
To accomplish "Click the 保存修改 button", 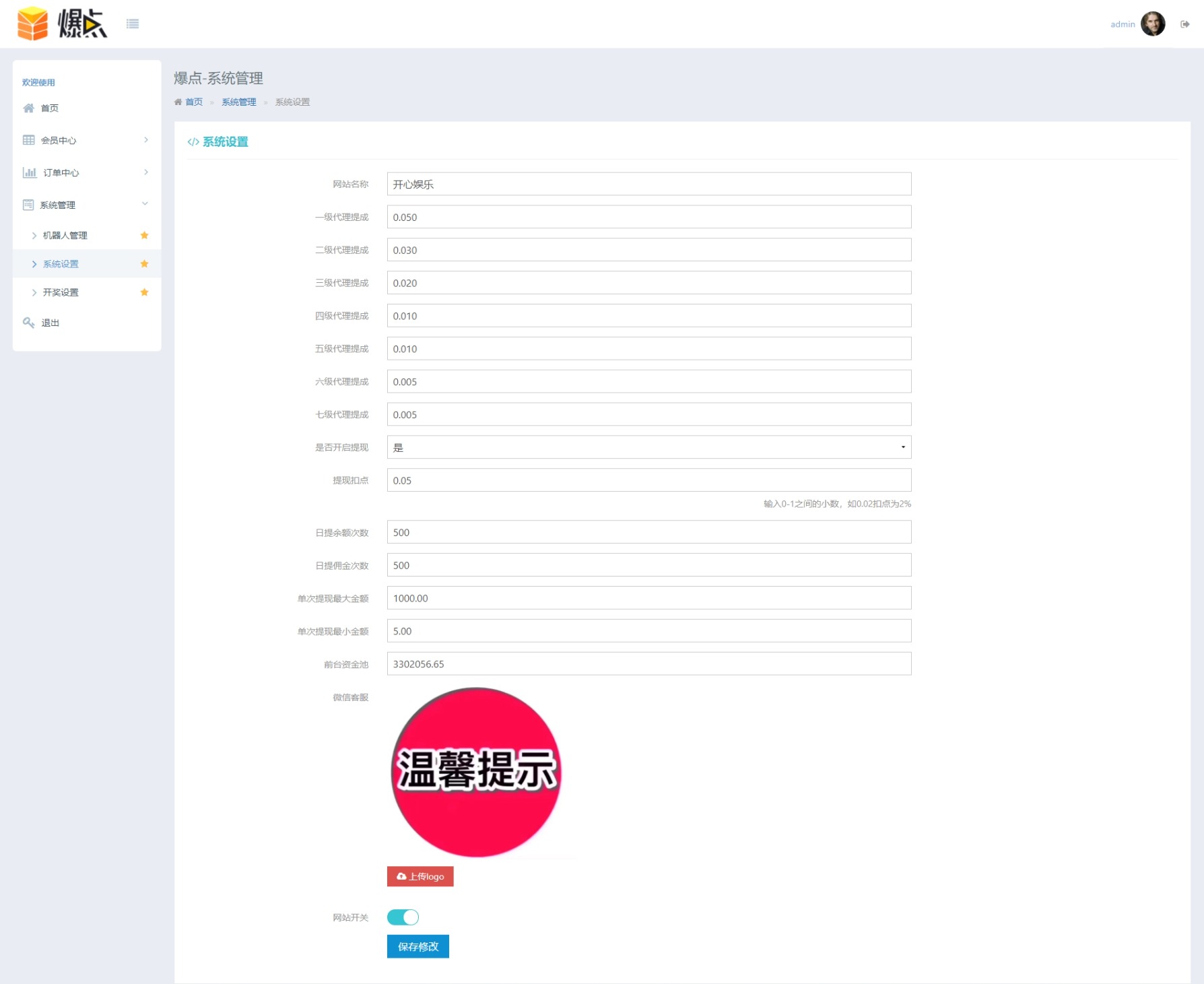I will [417, 946].
